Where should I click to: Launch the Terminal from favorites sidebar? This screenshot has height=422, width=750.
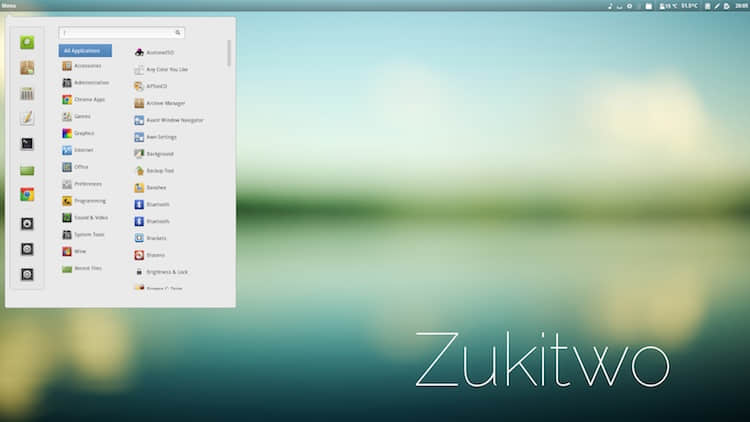tap(27, 144)
